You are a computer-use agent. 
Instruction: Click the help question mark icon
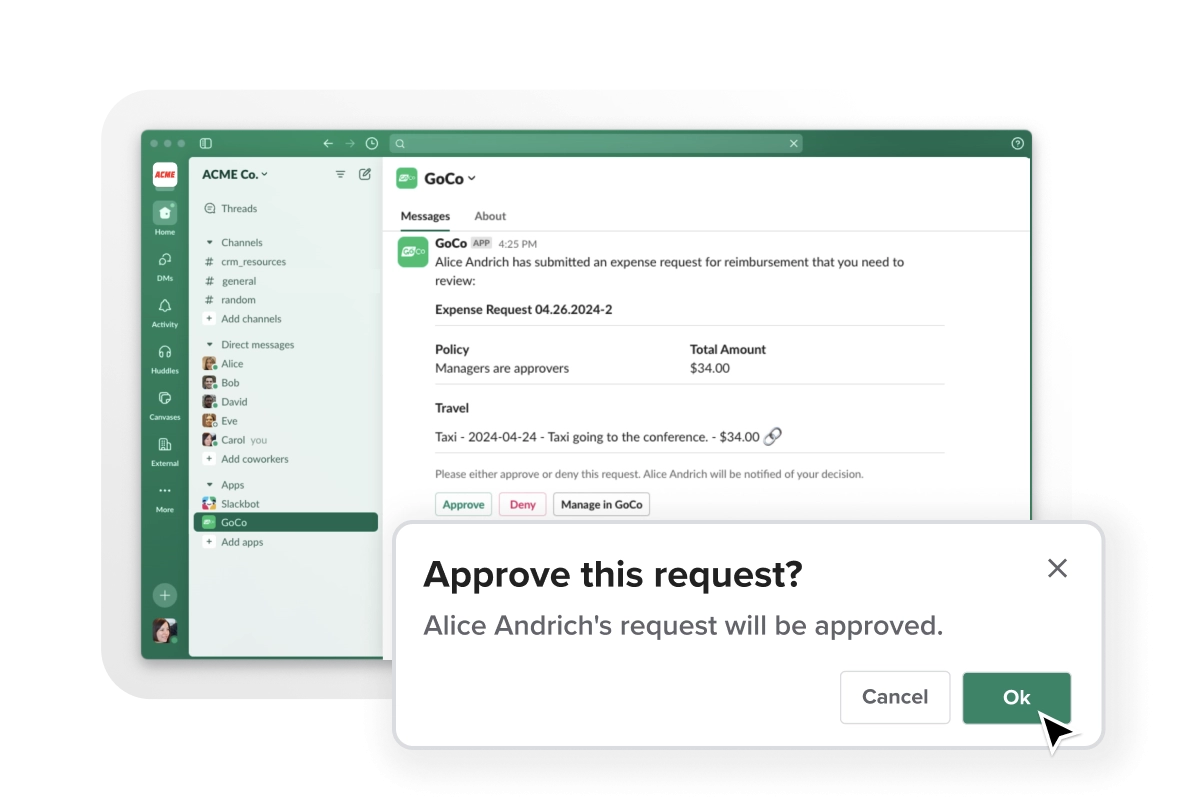pyautogui.click(x=1018, y=144)
